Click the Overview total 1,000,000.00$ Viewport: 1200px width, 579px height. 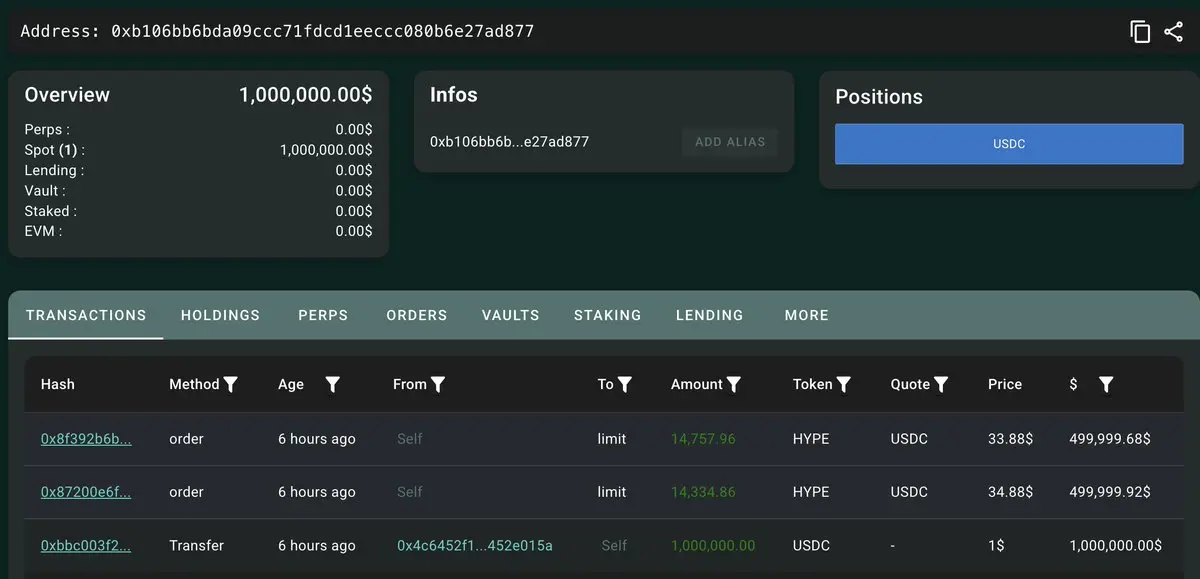click(305, 95)
